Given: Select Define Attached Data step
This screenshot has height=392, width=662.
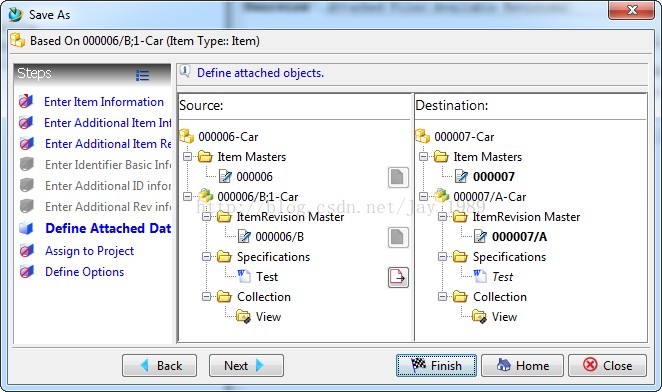Looking at the screenshot, I should coord(108,228).
